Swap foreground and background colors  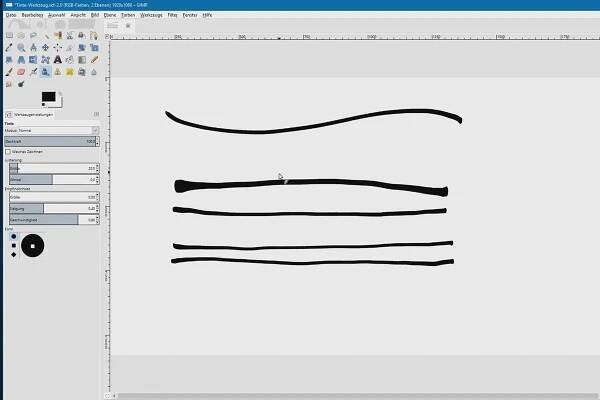[x=59, y=92]
